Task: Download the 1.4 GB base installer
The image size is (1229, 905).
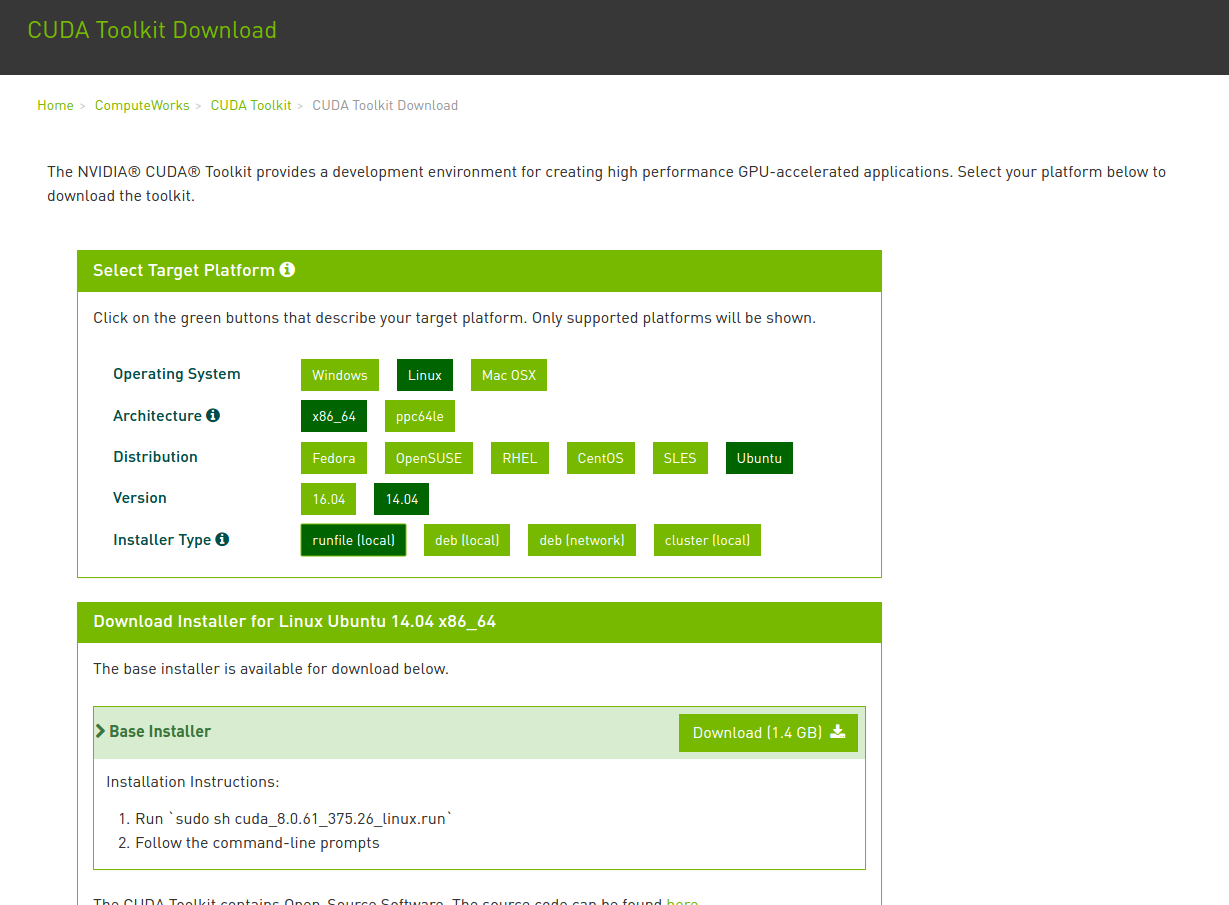Action: (768, 733)
